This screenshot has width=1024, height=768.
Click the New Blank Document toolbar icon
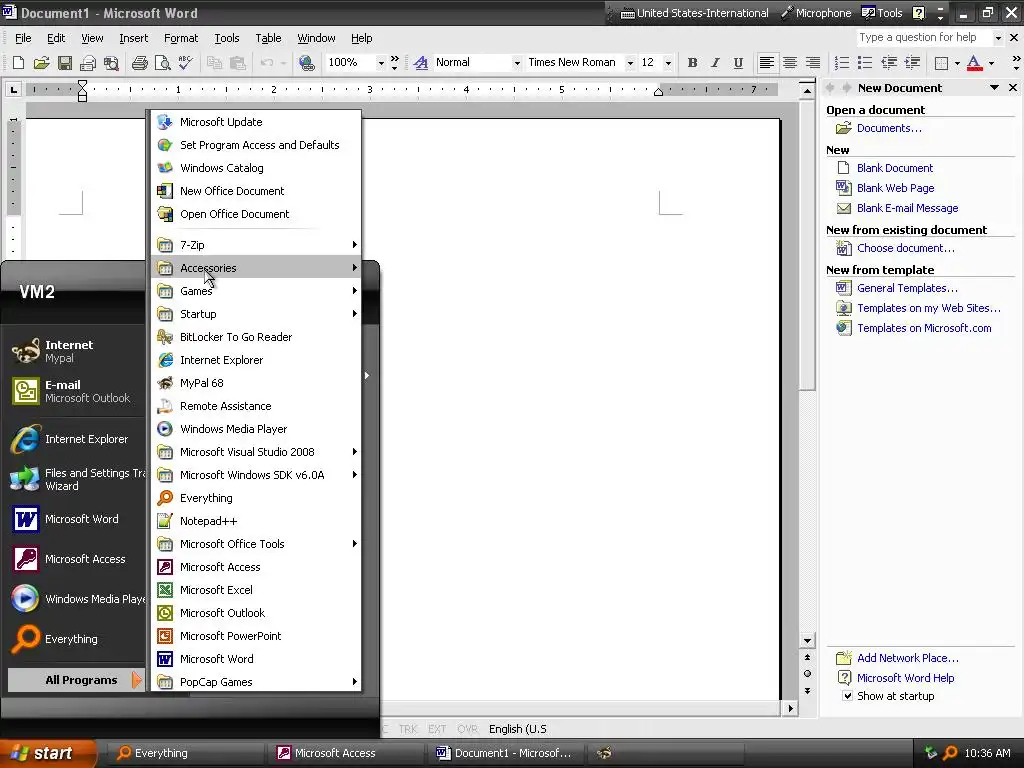click(18, 63)
